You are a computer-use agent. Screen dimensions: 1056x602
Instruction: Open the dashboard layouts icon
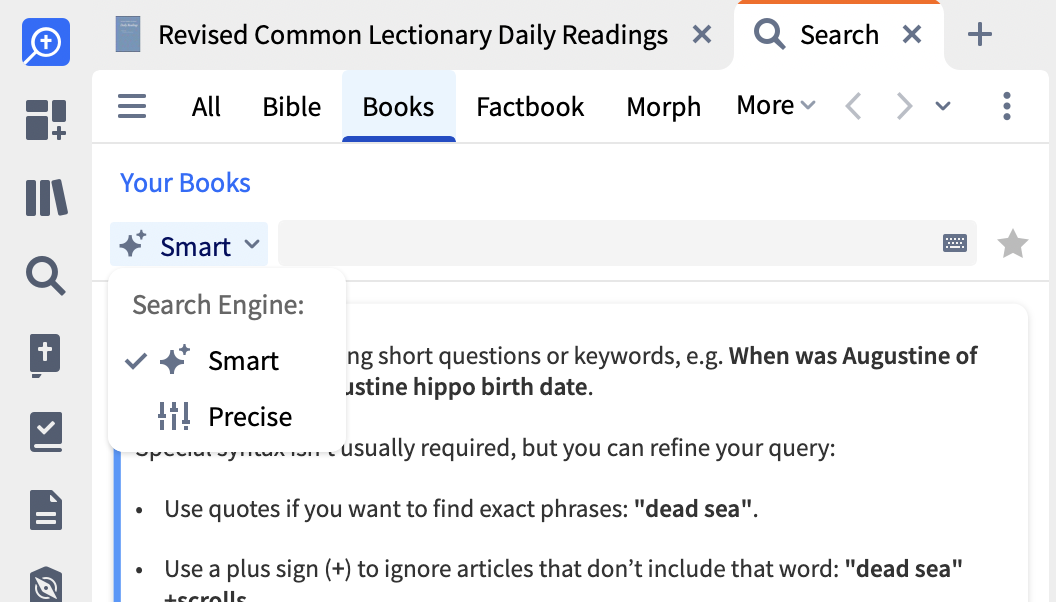(46, 120)
